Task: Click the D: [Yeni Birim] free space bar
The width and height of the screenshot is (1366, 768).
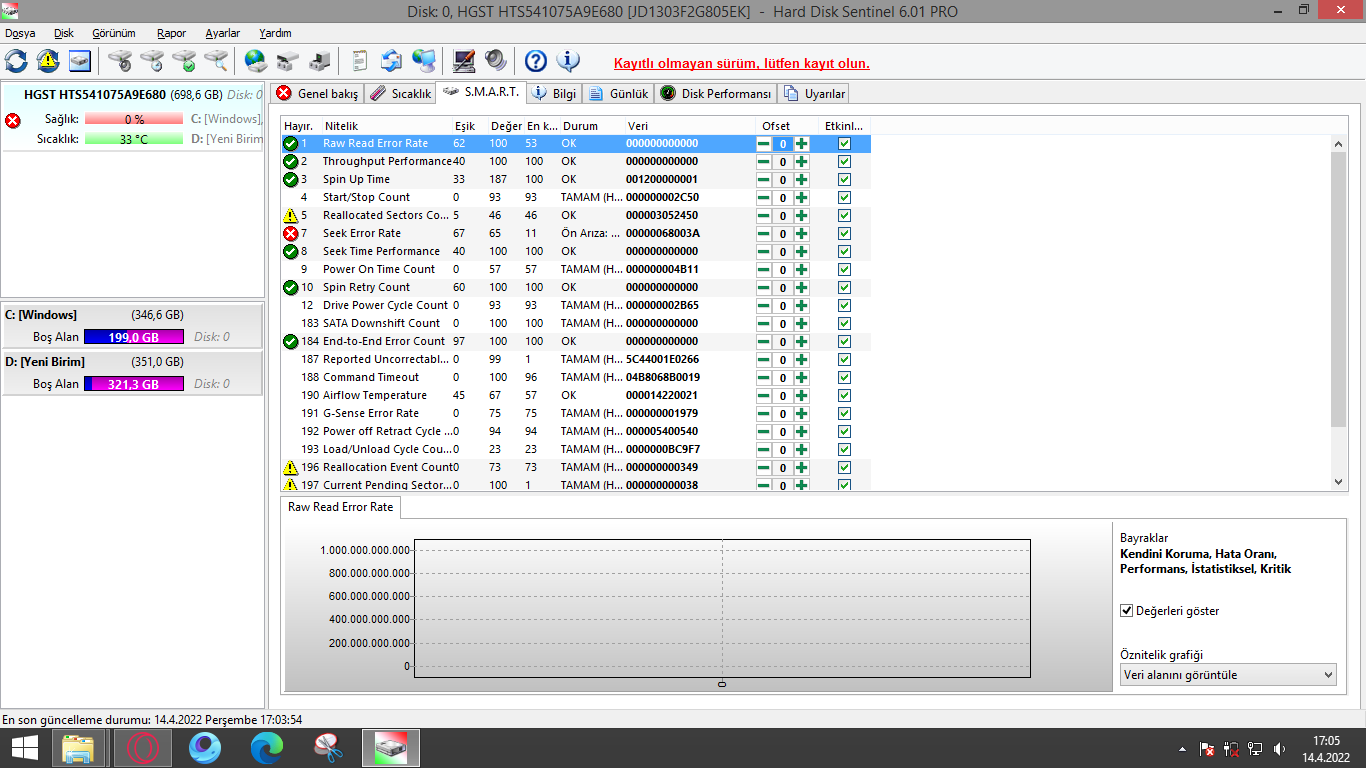Action: 134,384
